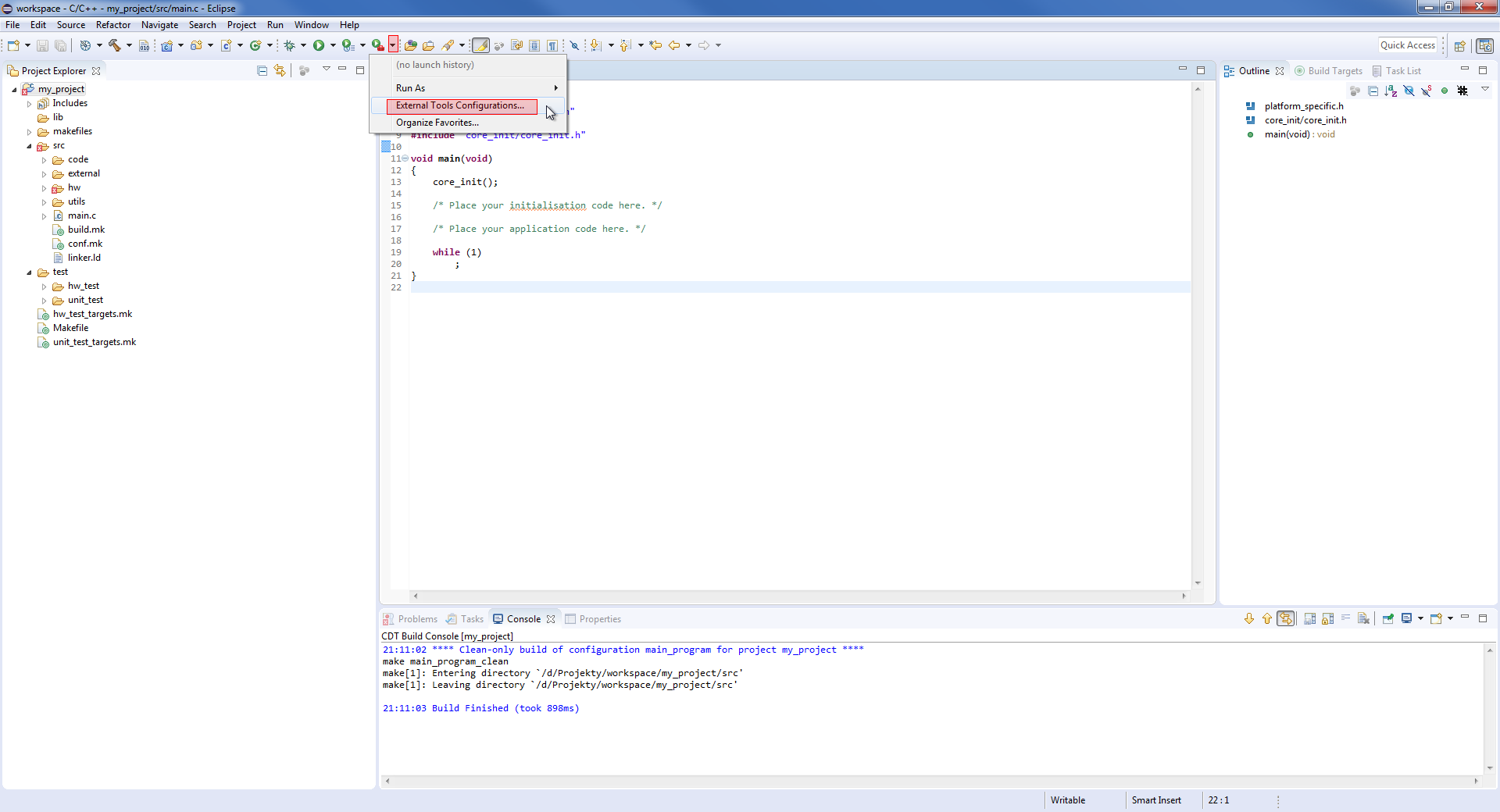Viewport: 1500px width, 812px height.
Task: Click Clear Console icon
Action: coord(1363,618)
